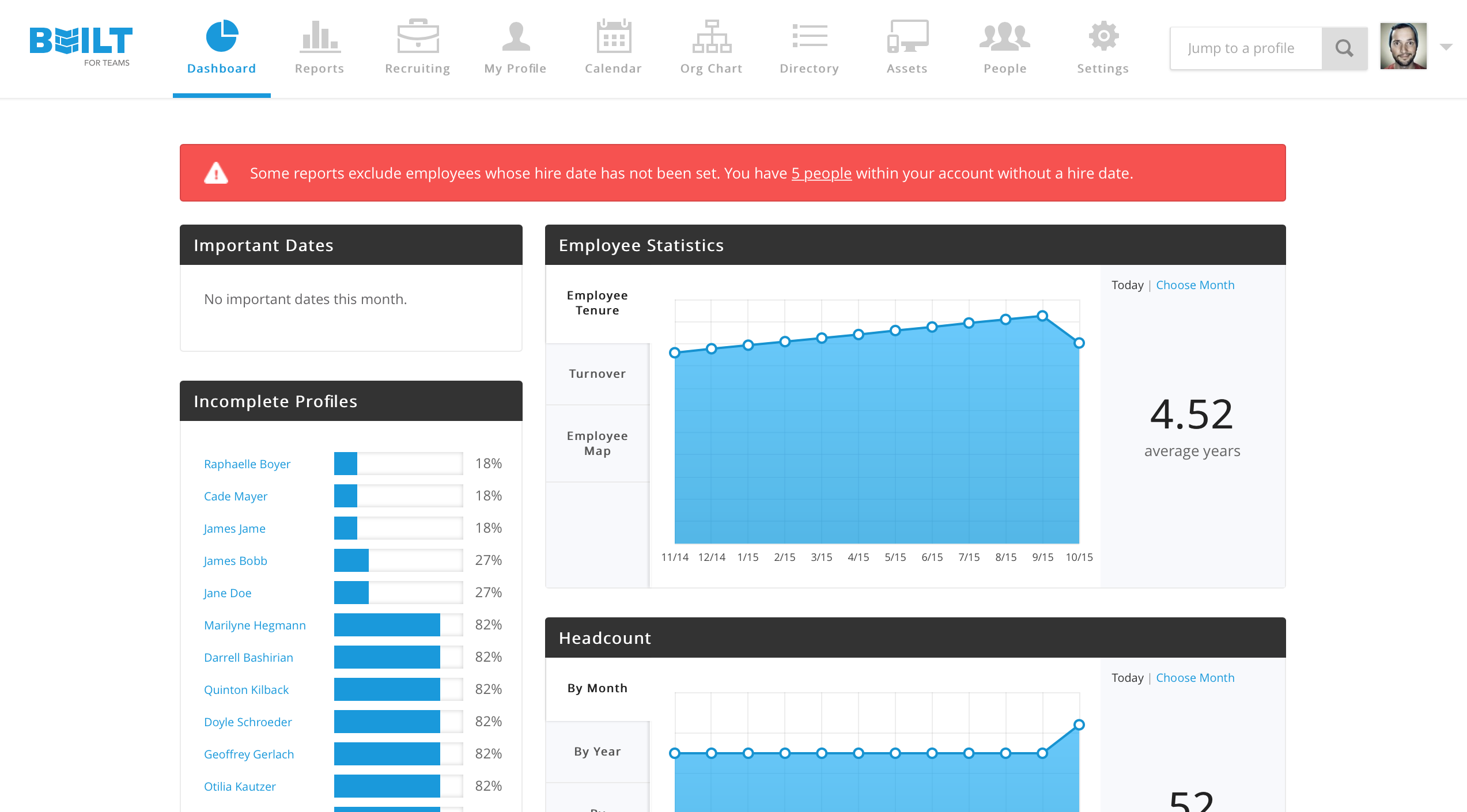Open Raphaelle Boyer's profile link

point(247,464)
